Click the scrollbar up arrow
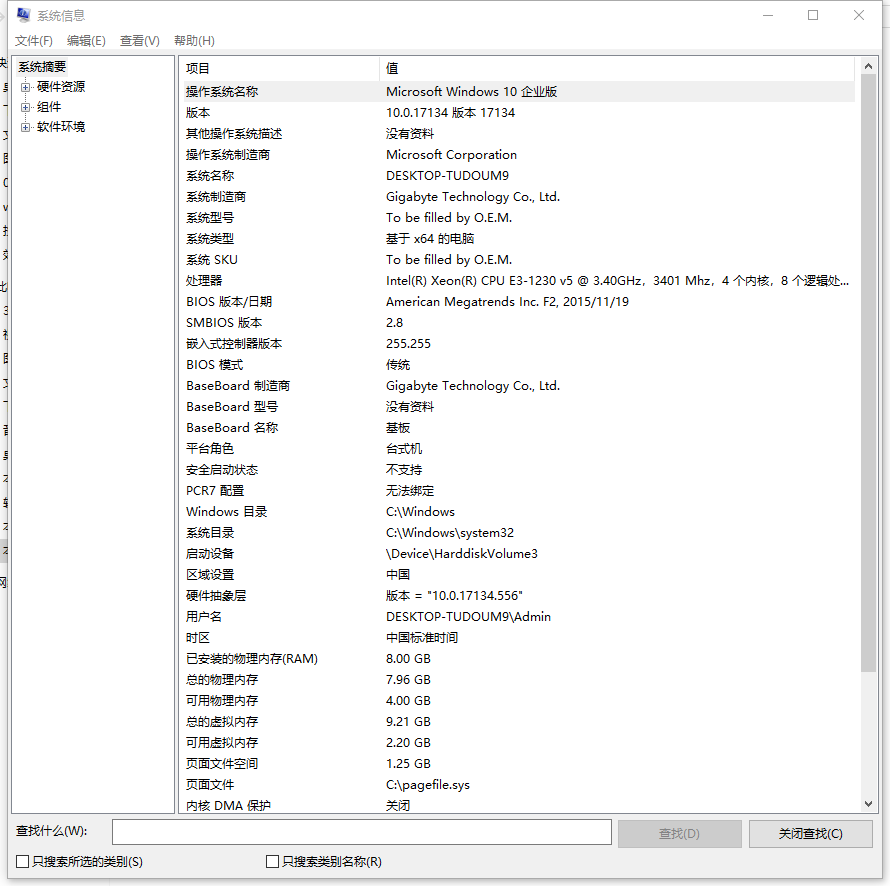Viewport: 890px width, 886px height. [868, 66]
